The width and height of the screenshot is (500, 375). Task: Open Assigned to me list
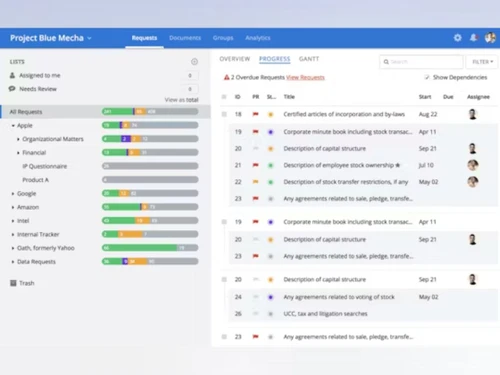coord(40,75)
